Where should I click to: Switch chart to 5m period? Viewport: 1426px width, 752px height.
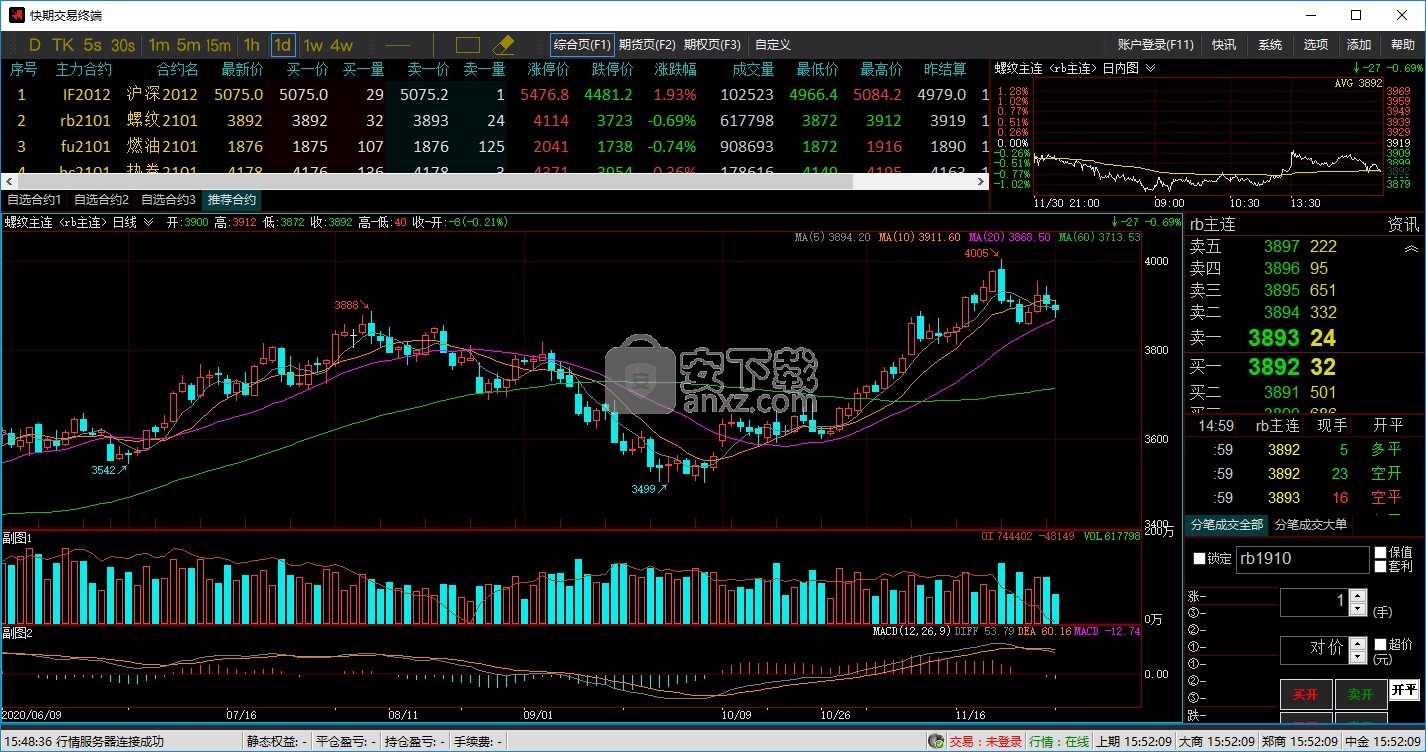pos(188,45)
